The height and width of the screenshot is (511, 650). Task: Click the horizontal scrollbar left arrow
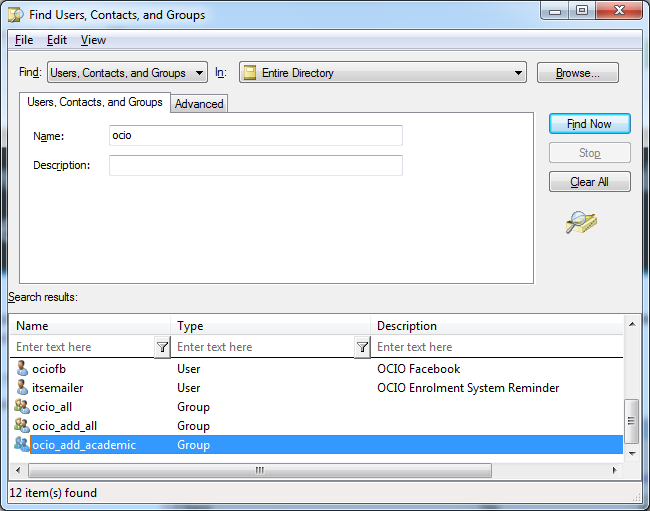click(18, 470)
